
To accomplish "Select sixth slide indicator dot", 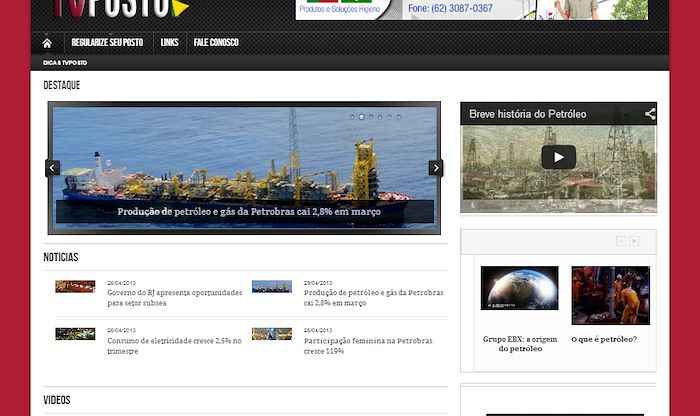I will pyautogui.click(x=399, y=117).
